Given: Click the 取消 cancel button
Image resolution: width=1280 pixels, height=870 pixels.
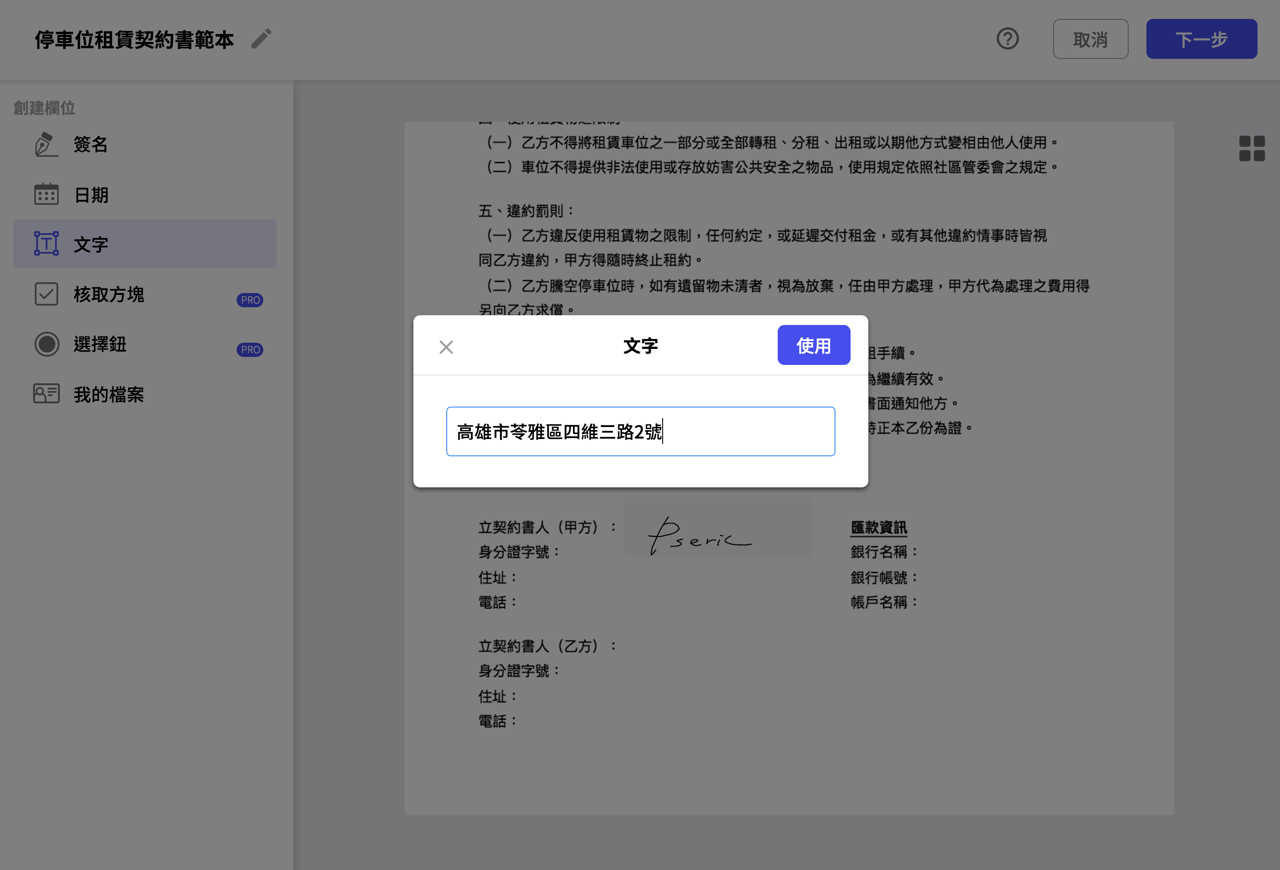Looking at the screenshot, I should tap(1090, 39).
